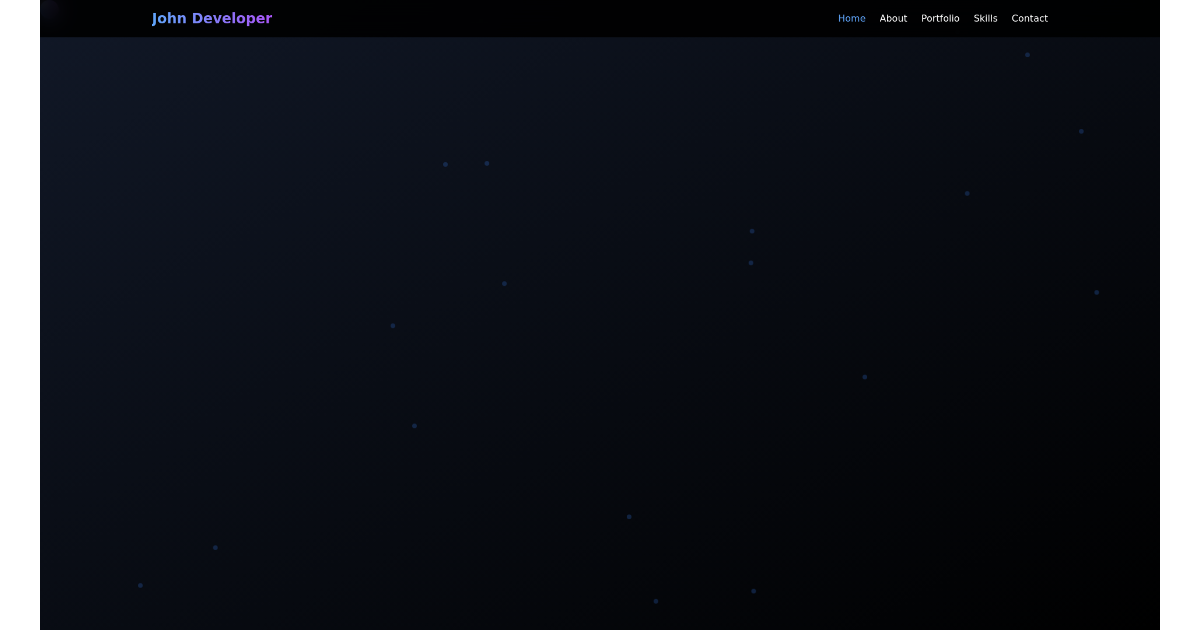Click empty navbar space between logo and Home
The image size is (1200, 630).
click(x=550, y=18)
